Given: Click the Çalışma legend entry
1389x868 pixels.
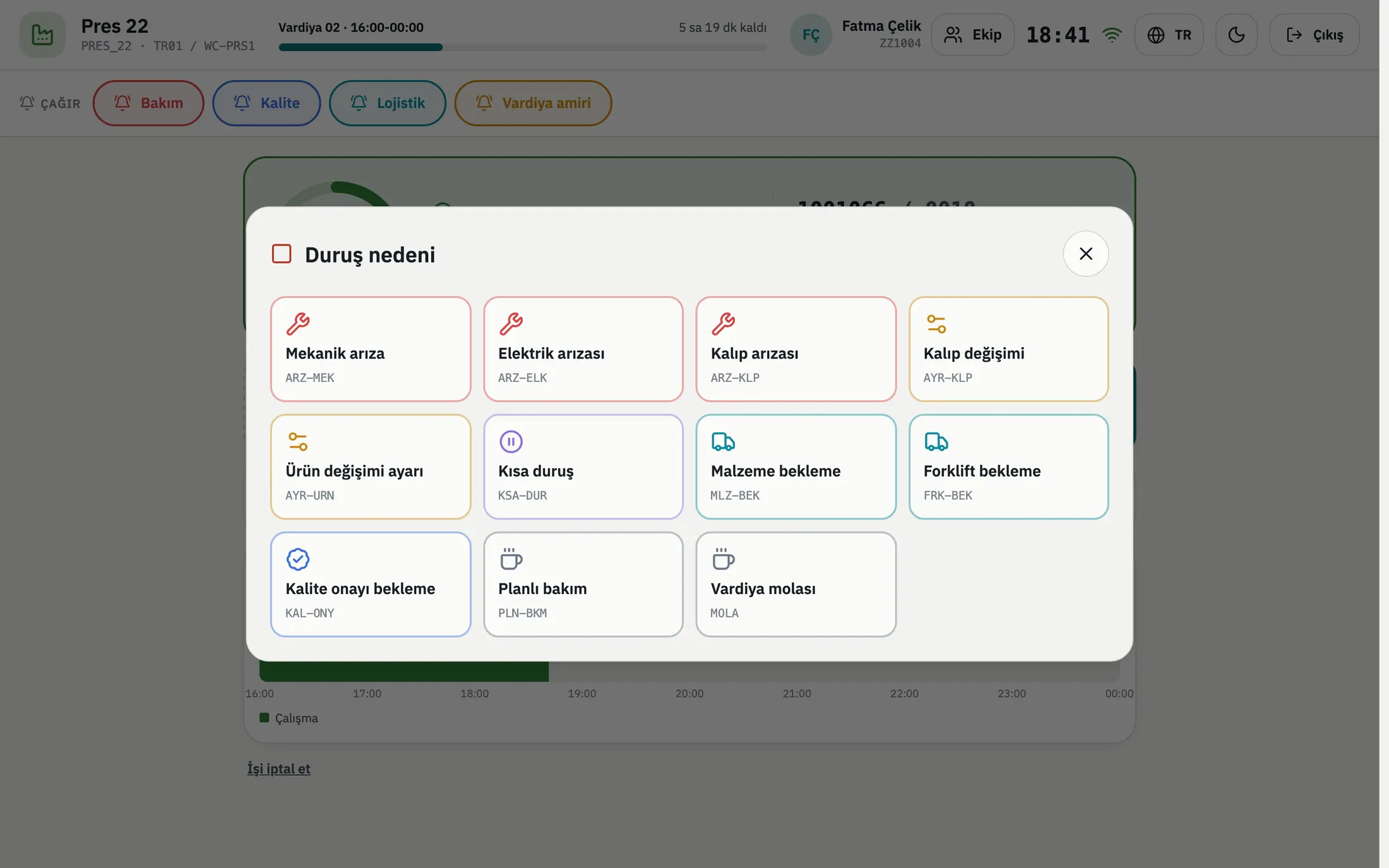Looking at the screenshot, I should (289, 718).
